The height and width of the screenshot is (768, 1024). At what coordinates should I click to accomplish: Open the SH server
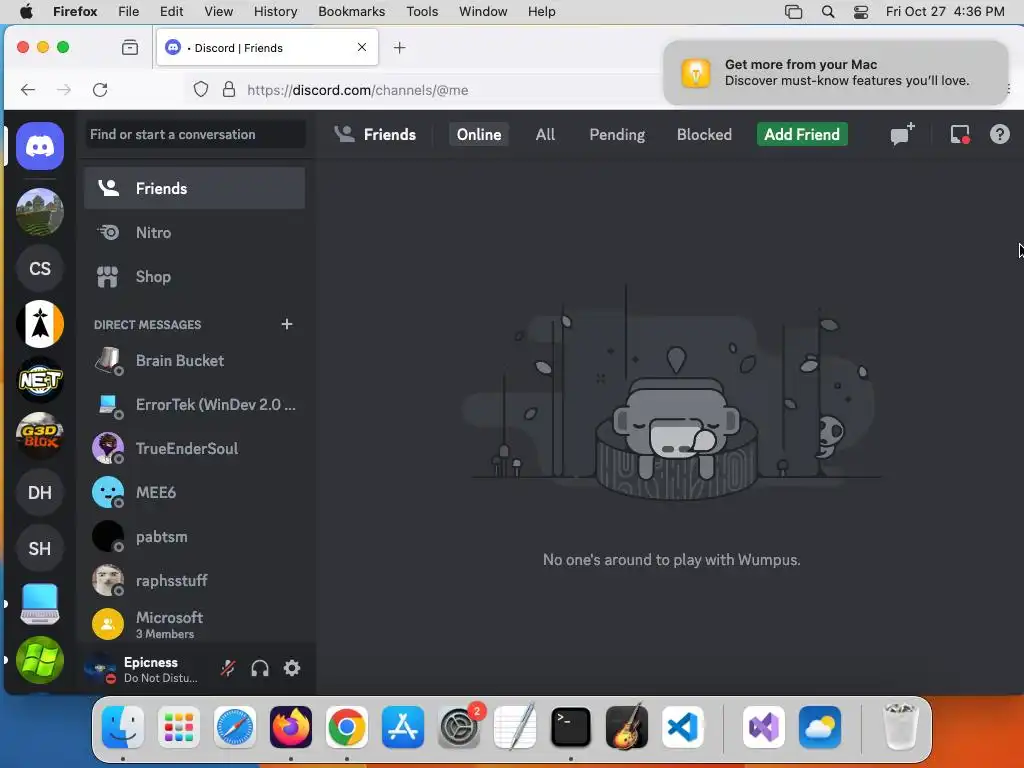(x=40, y=548)
